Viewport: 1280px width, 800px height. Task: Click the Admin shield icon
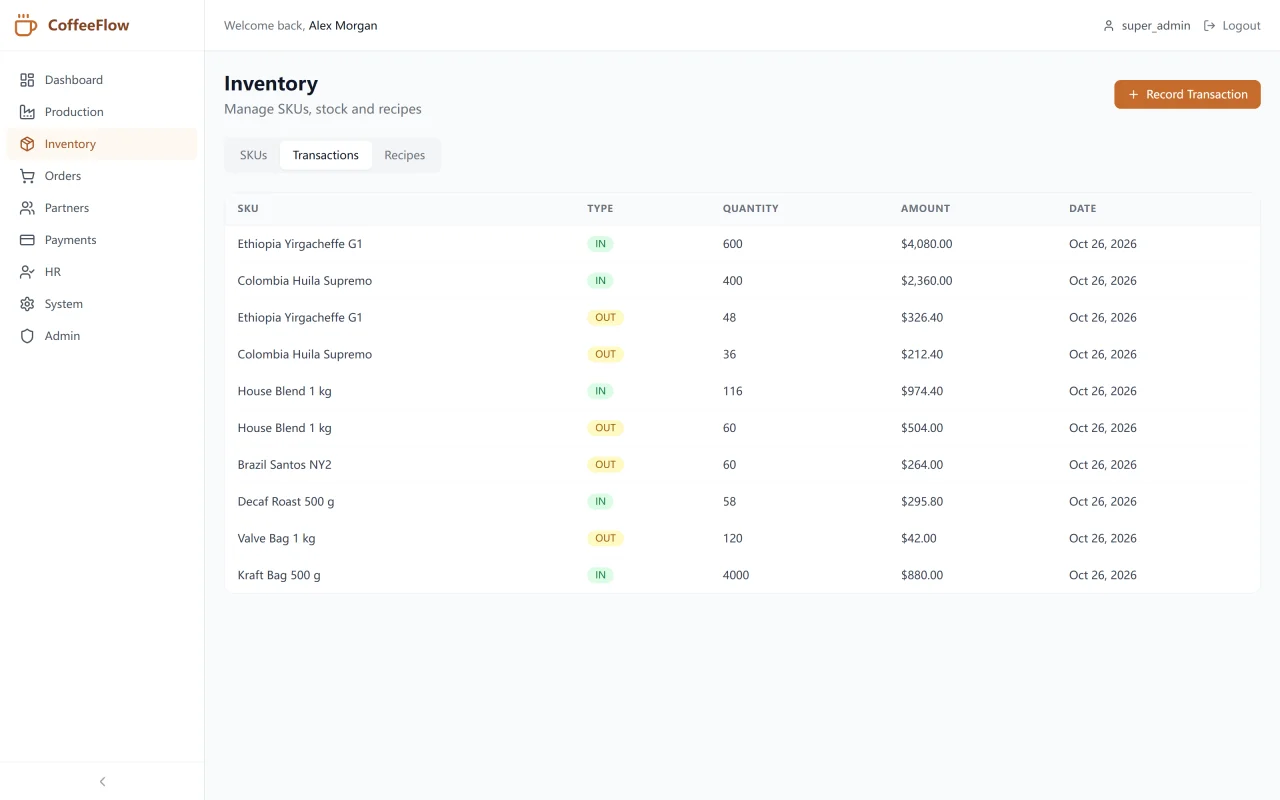coord(27,336)
